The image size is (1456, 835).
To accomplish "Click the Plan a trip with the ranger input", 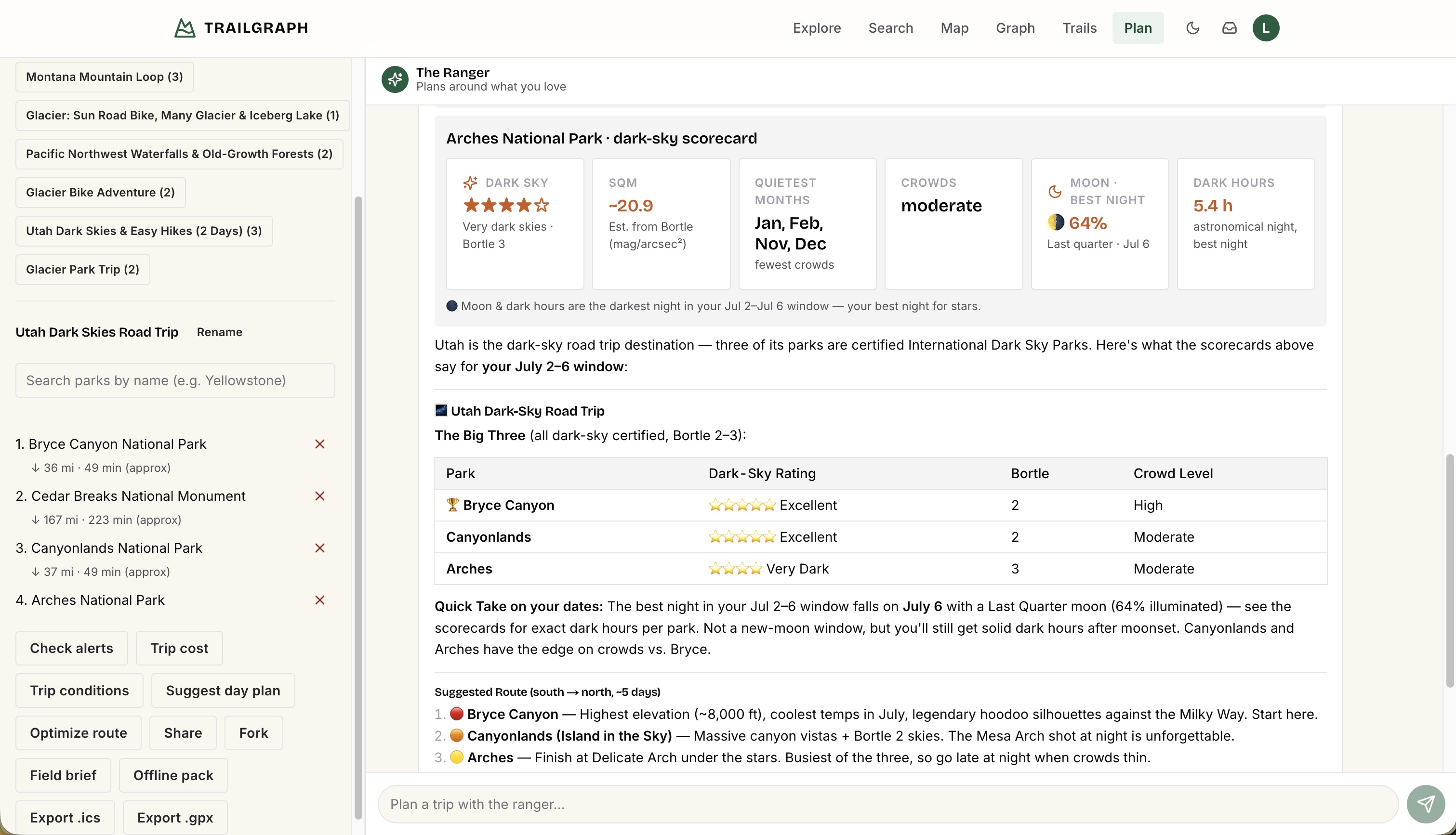I will point(887,803).
